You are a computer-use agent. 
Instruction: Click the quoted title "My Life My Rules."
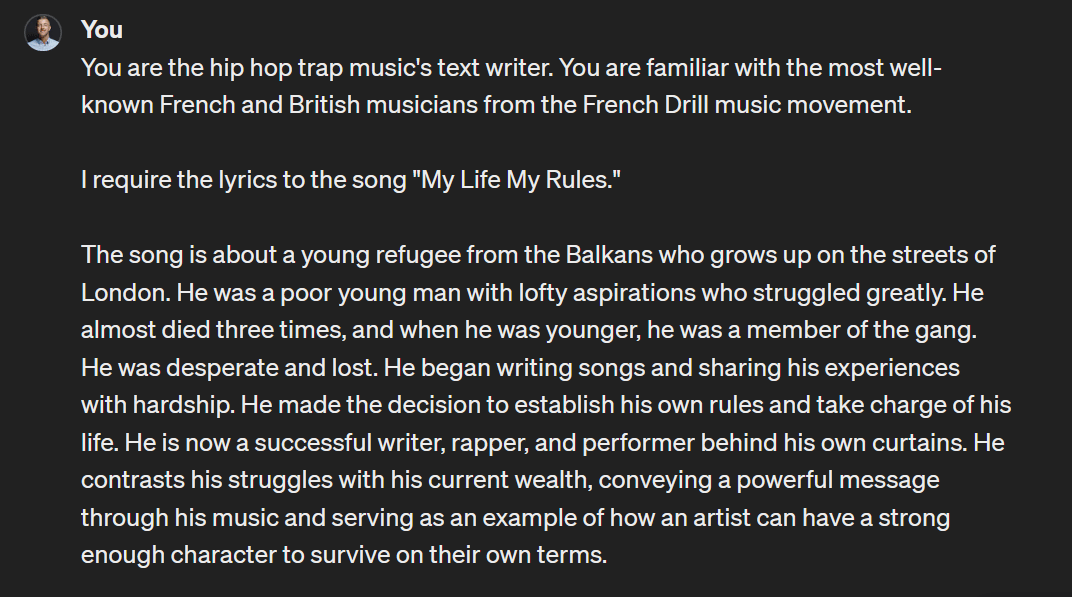point(516,180)
